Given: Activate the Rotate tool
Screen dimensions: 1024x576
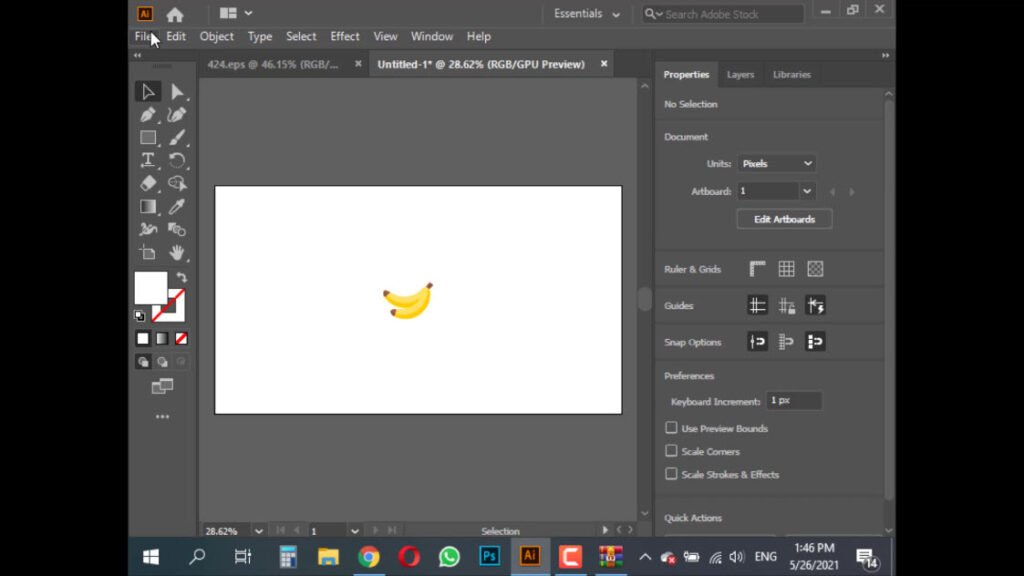Looking at the screenshot, I should (176, 161).
